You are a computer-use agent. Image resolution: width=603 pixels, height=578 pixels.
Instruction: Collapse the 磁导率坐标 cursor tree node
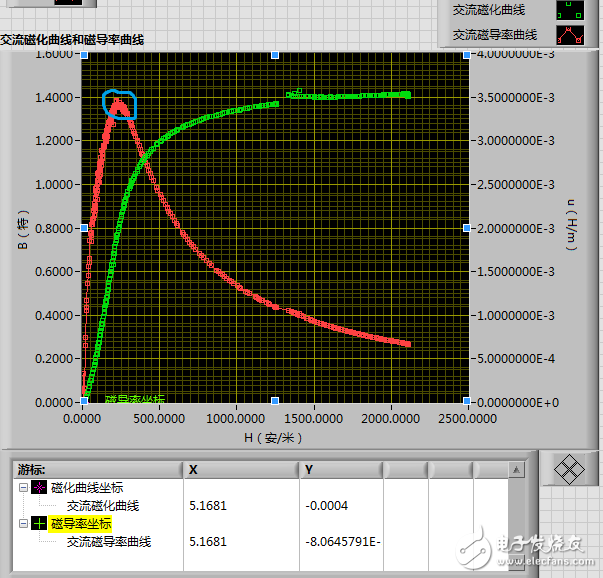[x=23, y=523]
